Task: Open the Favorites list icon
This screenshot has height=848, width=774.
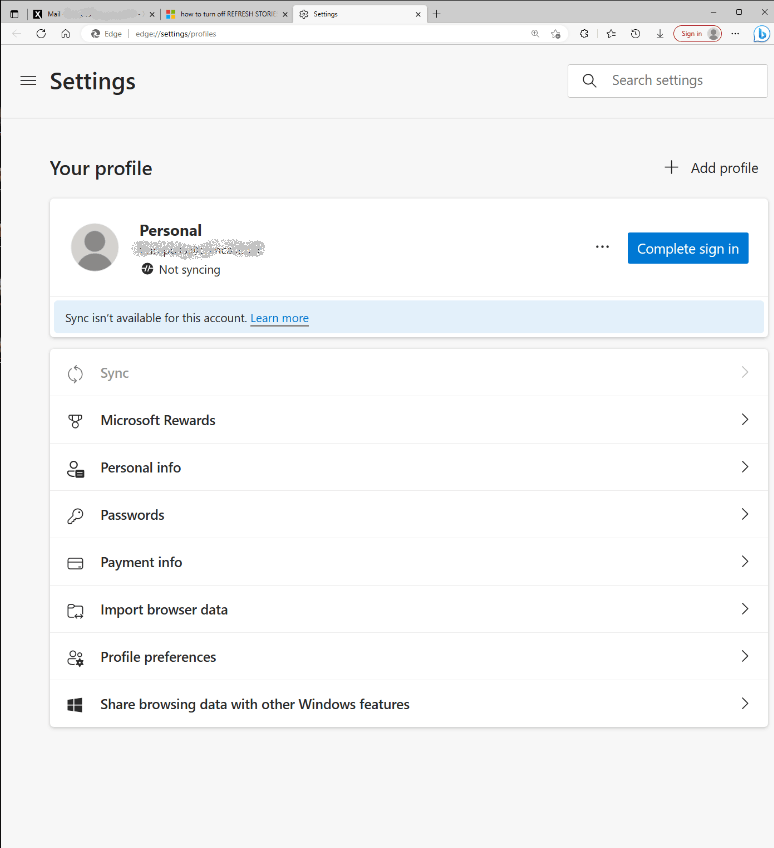Action: (610, 33)
